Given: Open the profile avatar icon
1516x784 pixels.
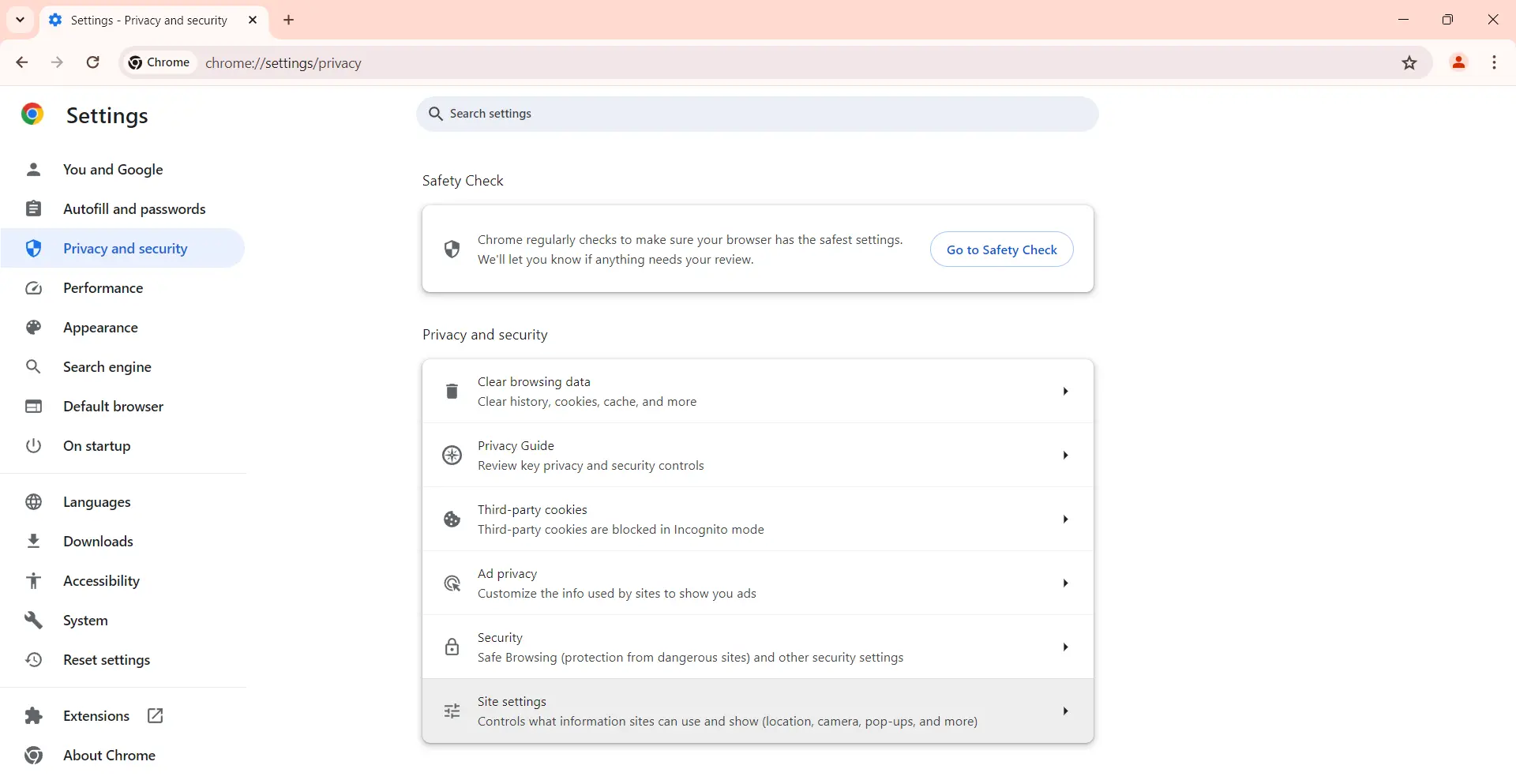Looking at the screenshot, I should (1458, 63).
